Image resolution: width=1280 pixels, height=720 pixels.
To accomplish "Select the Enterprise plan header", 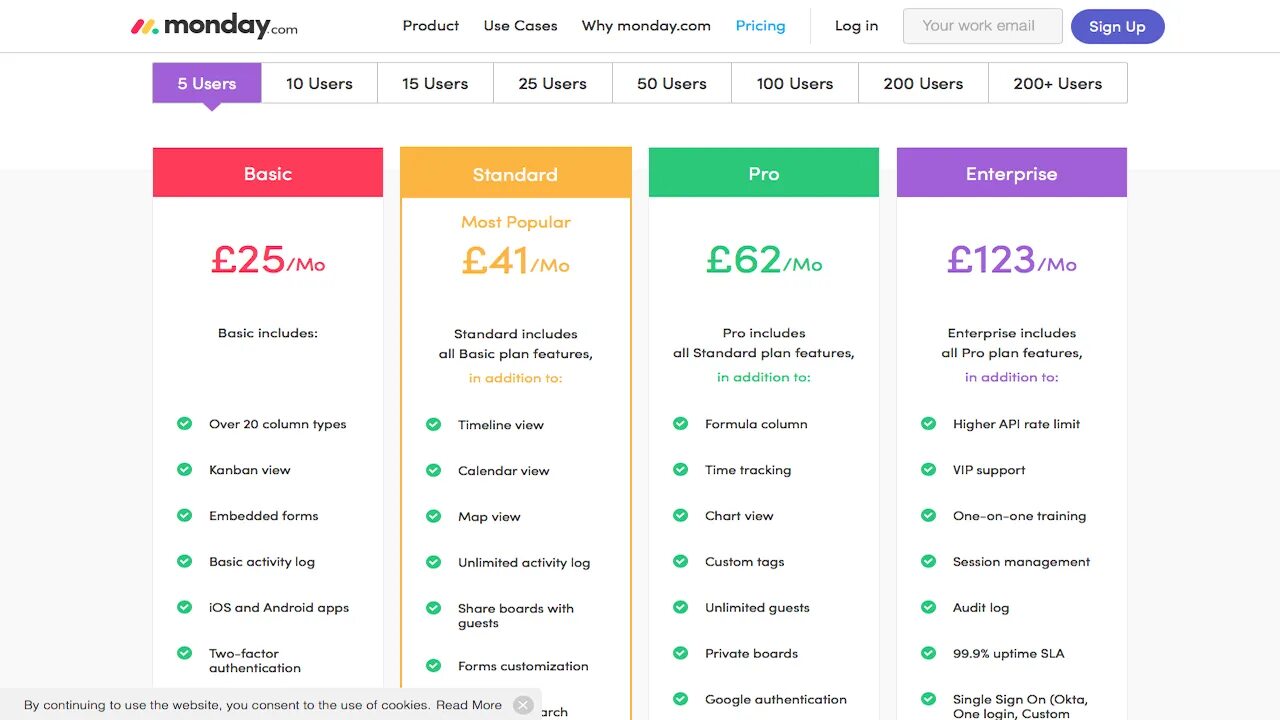I will [1011, 174].
